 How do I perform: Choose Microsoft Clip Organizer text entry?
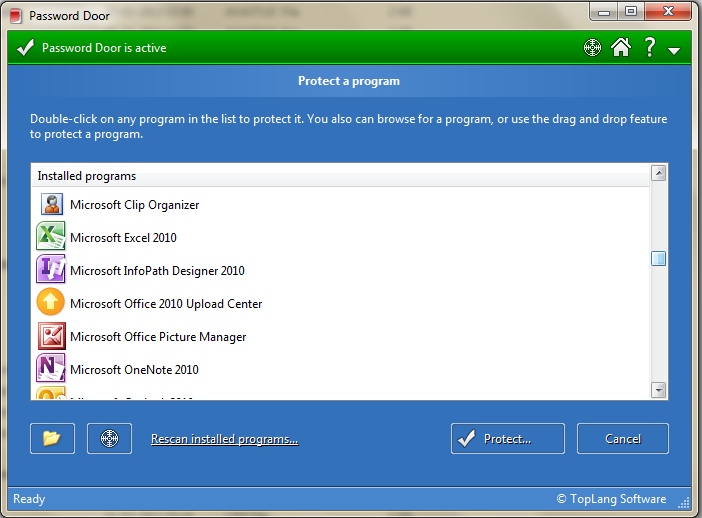pyautogui.click(x=135, y=205)
